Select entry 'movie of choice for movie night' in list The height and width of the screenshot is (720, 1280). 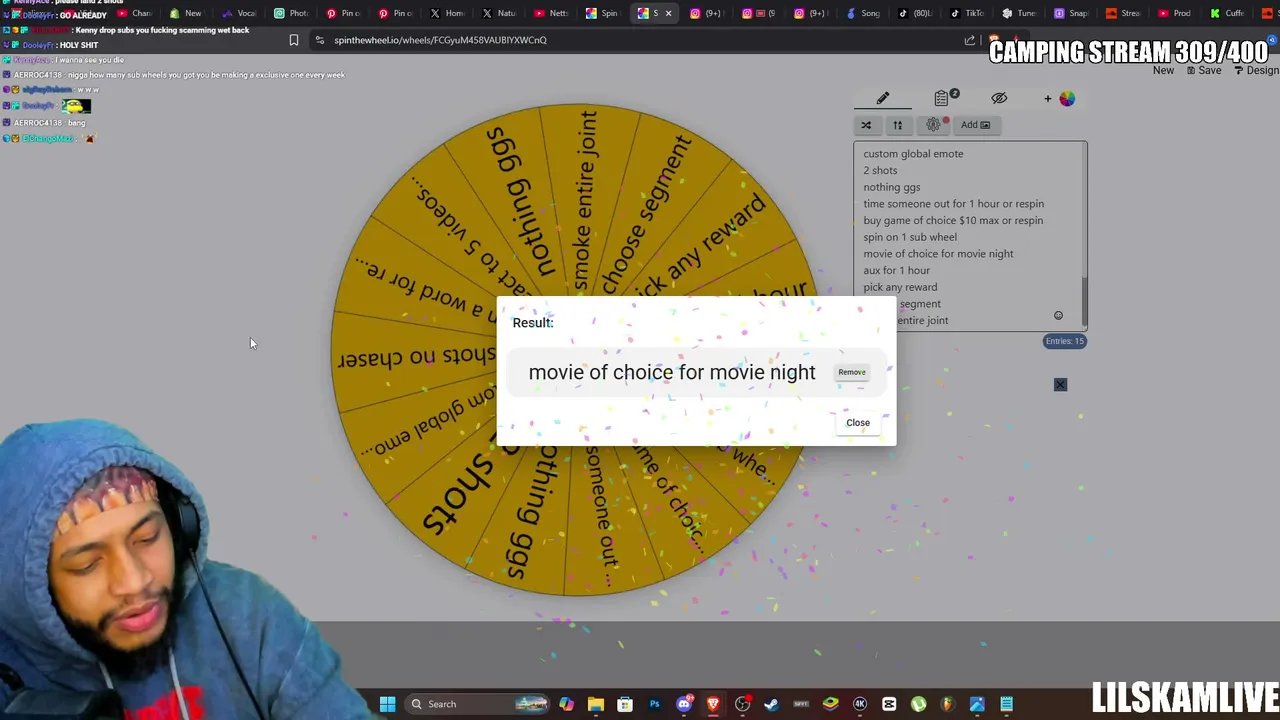938,254
